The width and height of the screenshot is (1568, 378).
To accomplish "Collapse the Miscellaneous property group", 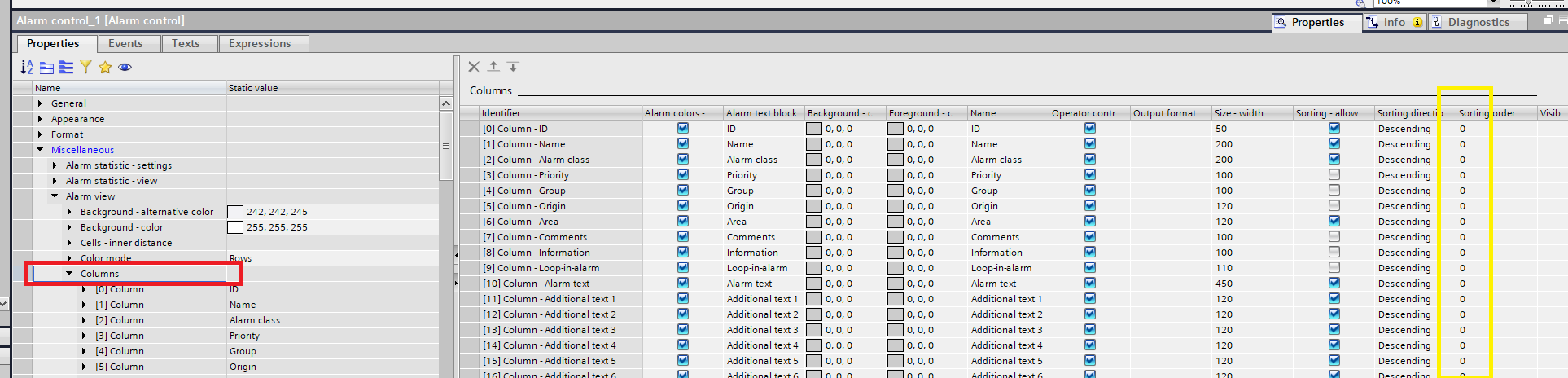I will [x=40, y=150].
